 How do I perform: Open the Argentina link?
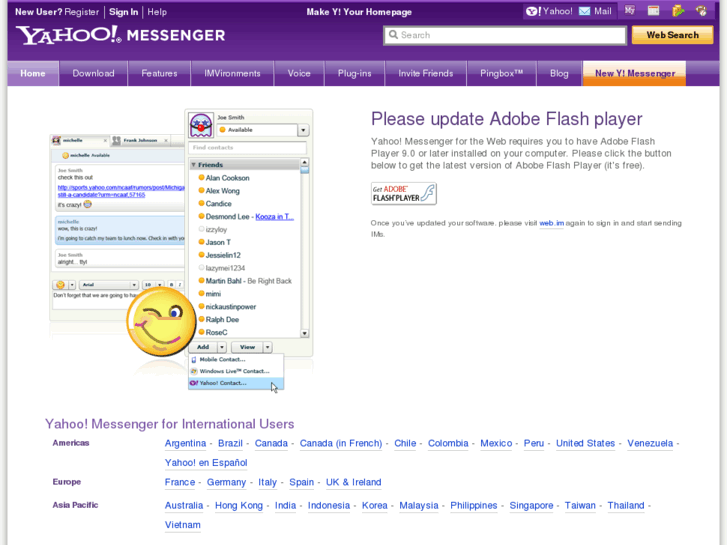[185, 443]
